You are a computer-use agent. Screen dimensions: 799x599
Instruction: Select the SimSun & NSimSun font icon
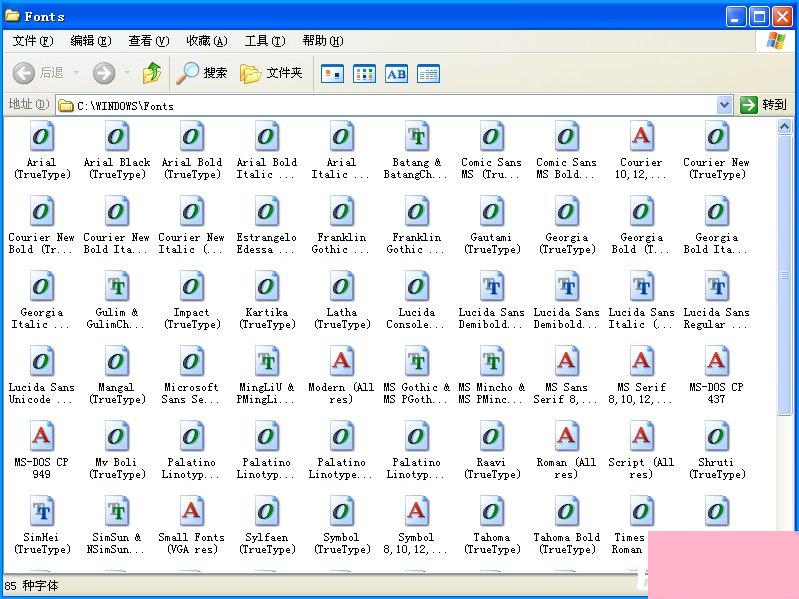point(117,511)
